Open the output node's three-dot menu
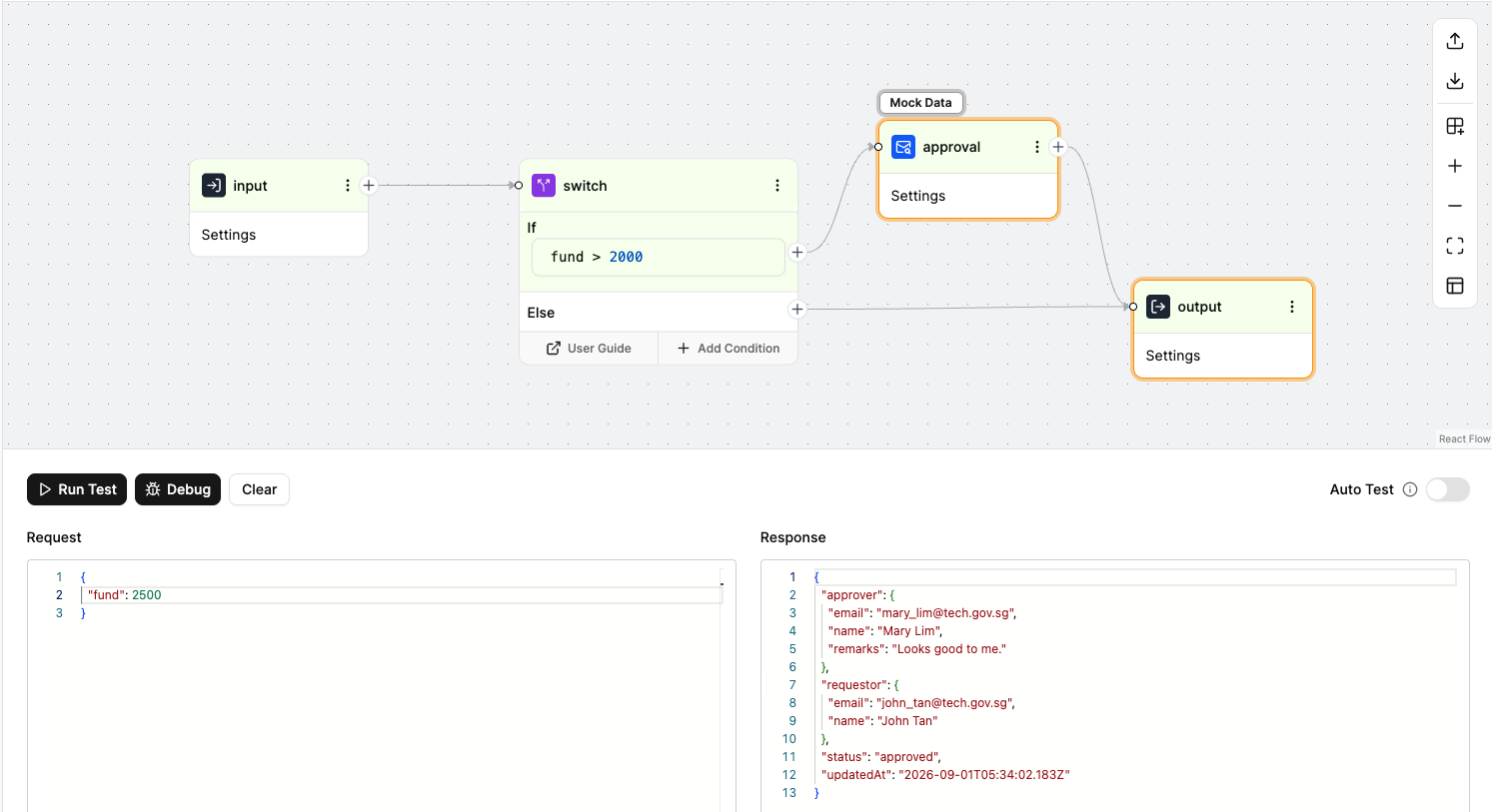The width and height of the screenshot is (1492, 812). (x=1292, y=307)
